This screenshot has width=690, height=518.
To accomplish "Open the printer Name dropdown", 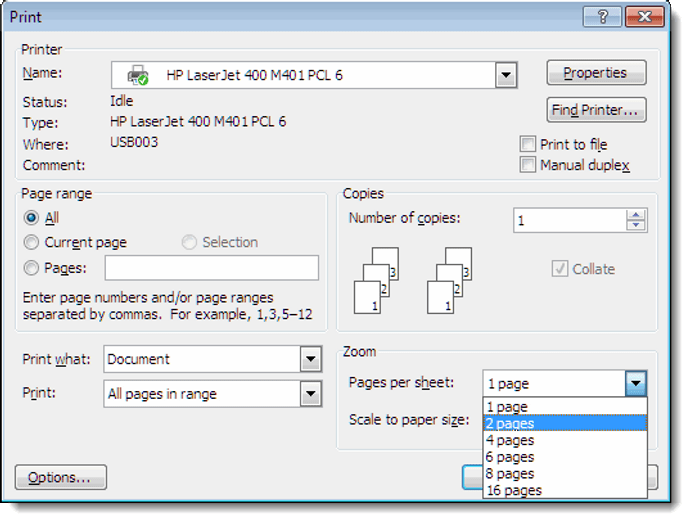I will click(x=506, y=75).
